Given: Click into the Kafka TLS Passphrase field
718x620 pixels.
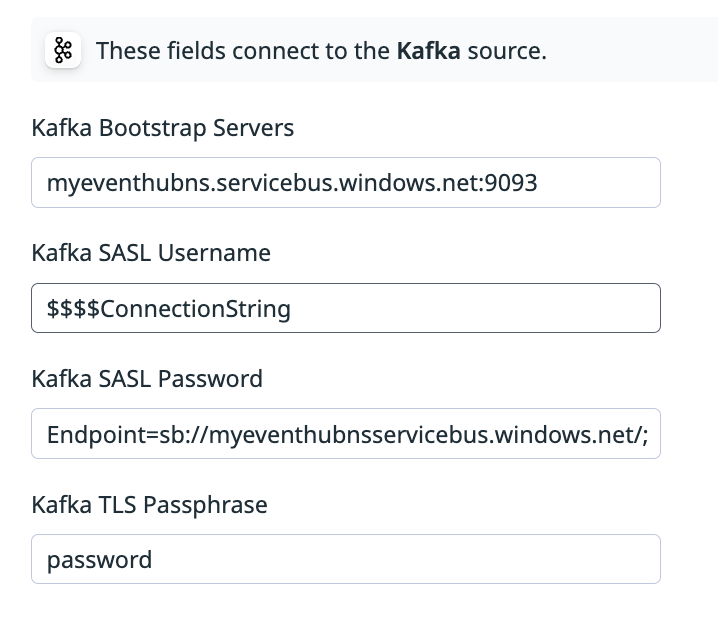Looking at the screenshot, I should 346,559.
